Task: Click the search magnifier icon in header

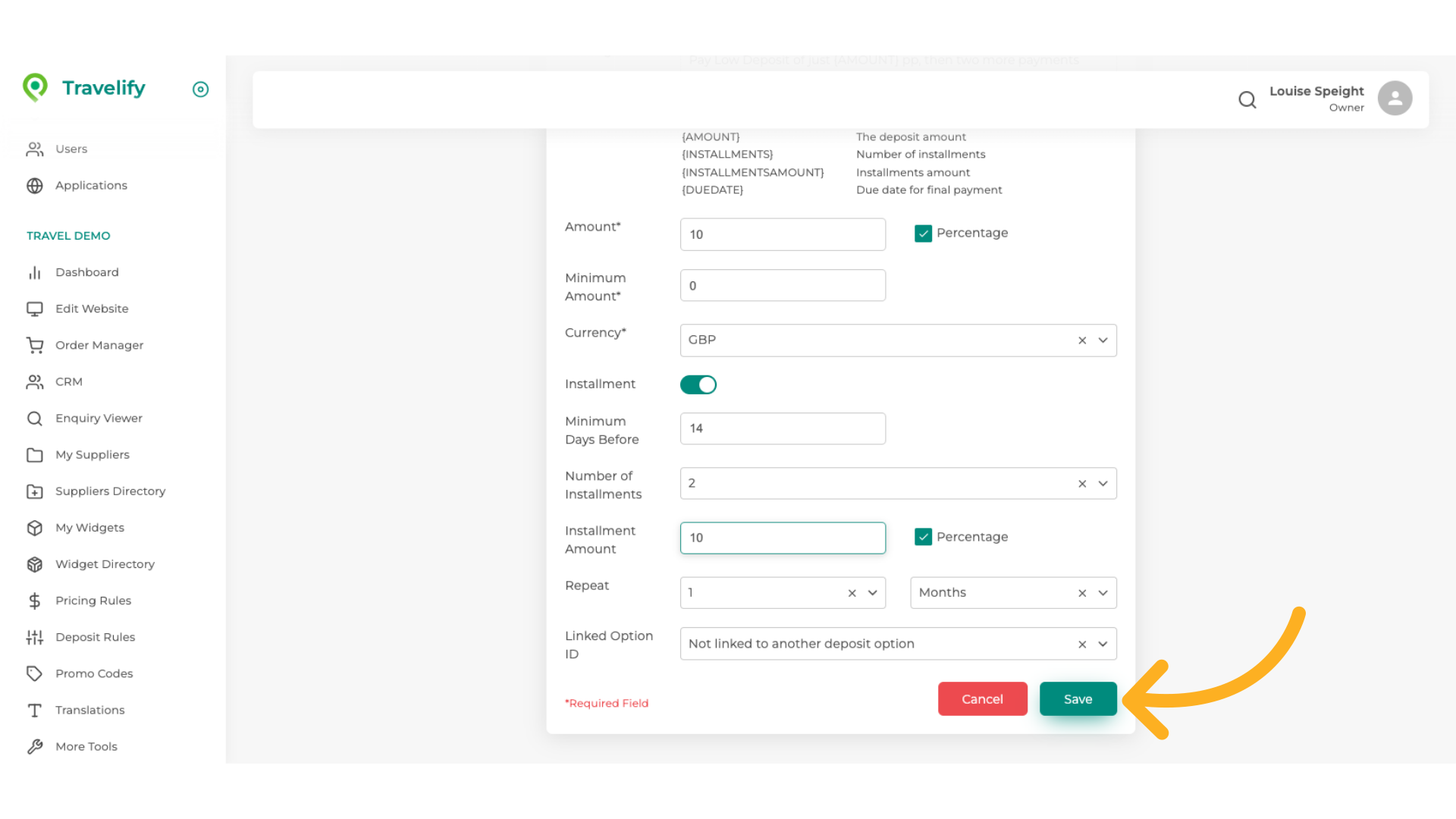Action: click(1247, 99)
